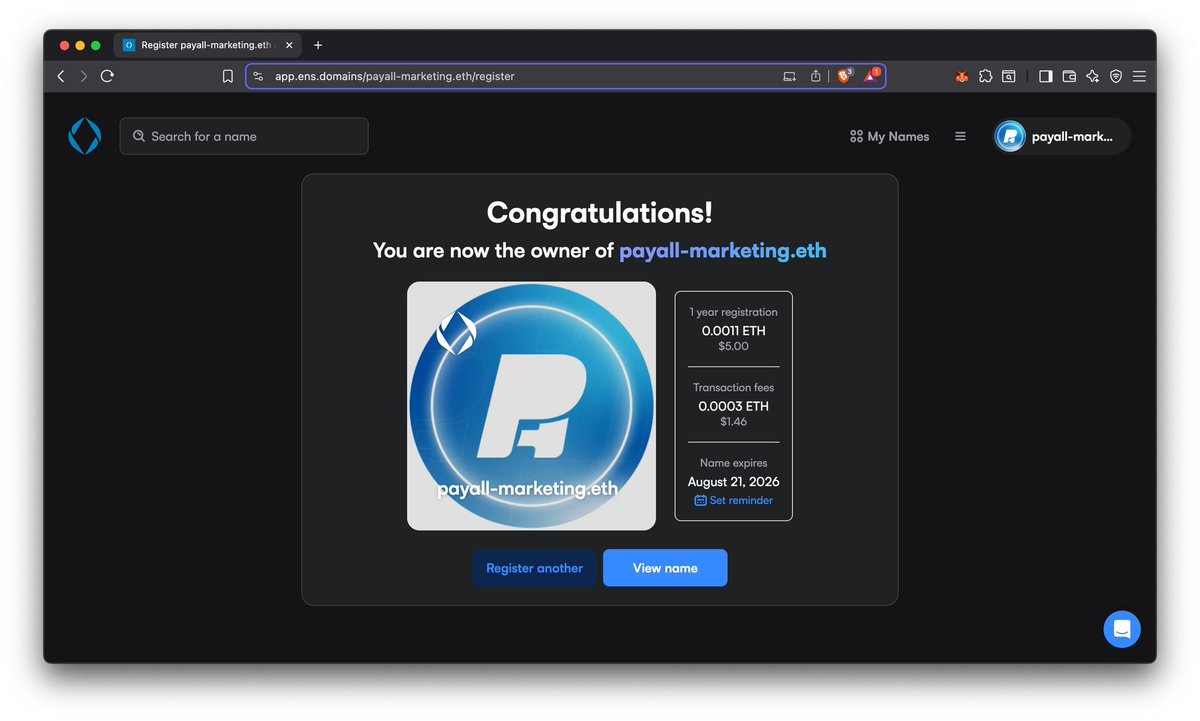Click the share icon in address bar
Image resolution: width=1200 pixels, height=721 pixels.
click(x=815, y=76)
